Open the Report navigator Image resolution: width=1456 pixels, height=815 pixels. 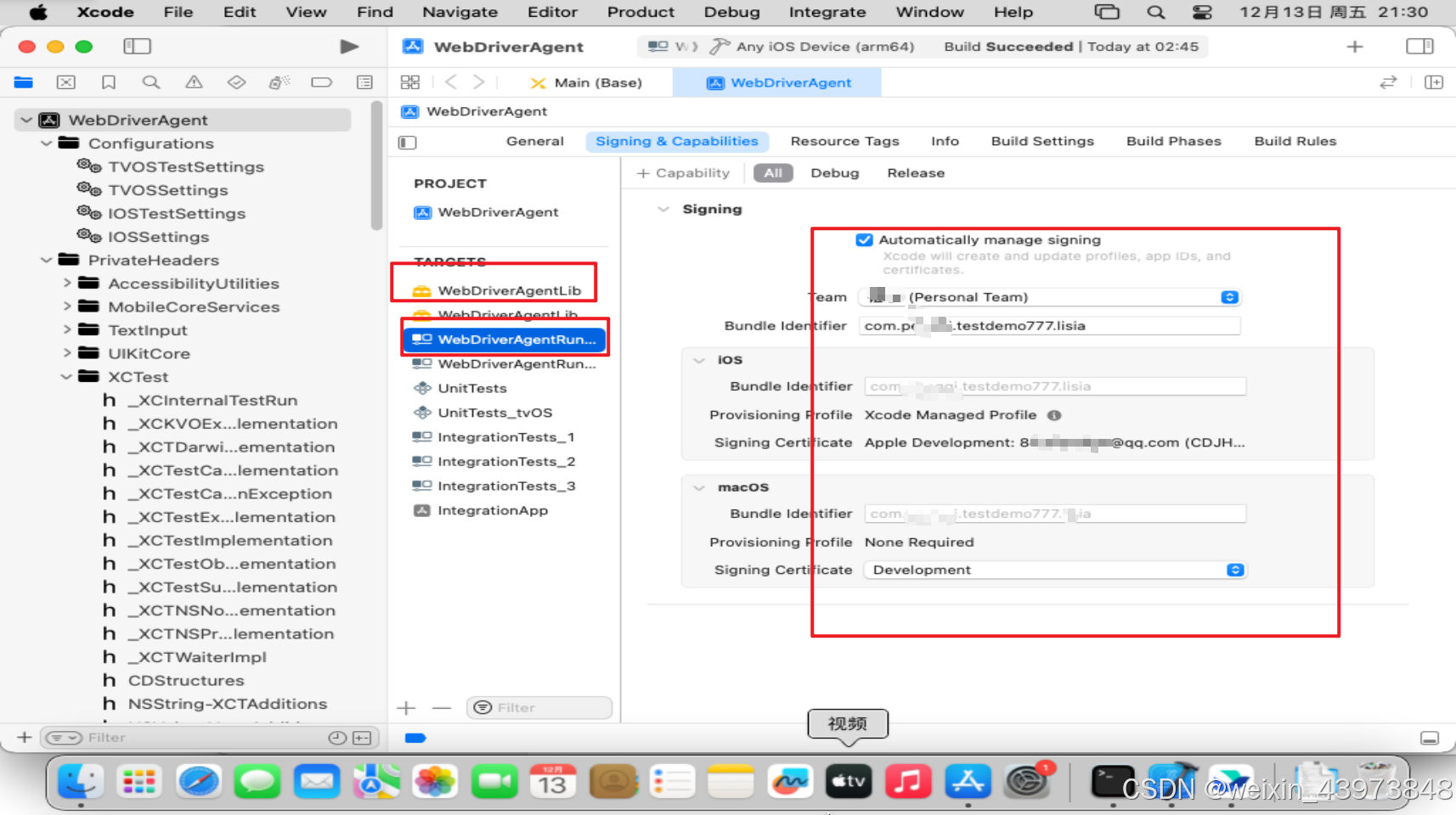tap(364, 82)
